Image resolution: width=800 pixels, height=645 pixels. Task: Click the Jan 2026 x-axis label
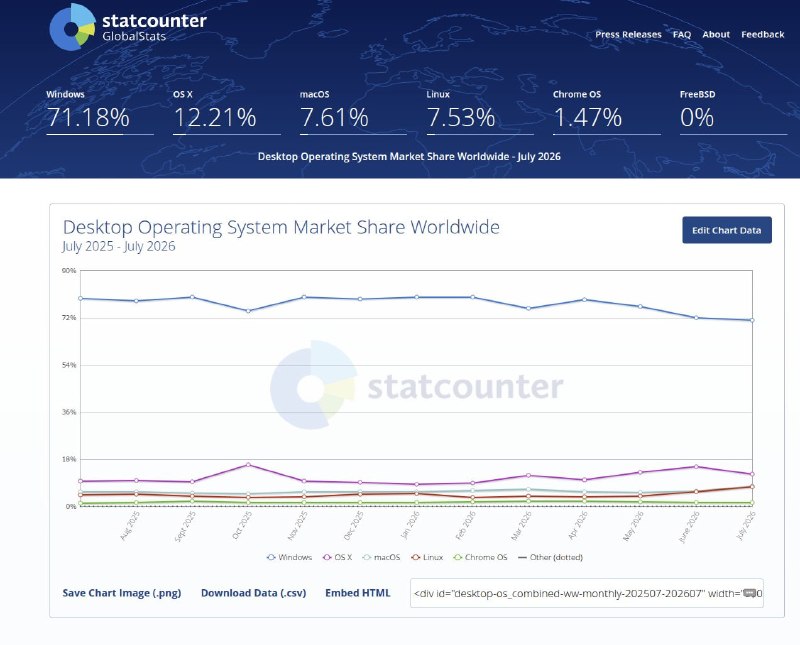click(410, 526)
